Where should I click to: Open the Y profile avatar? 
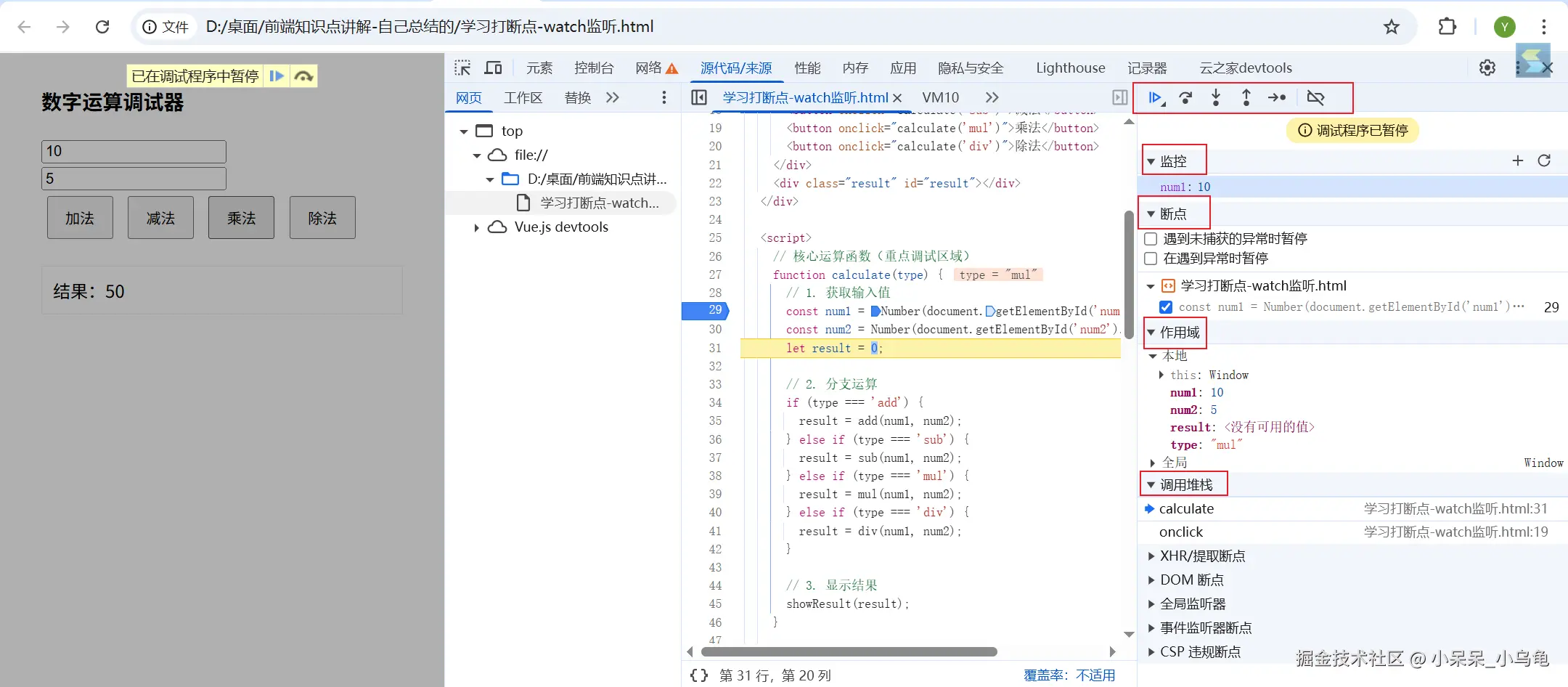point(1504,27)
